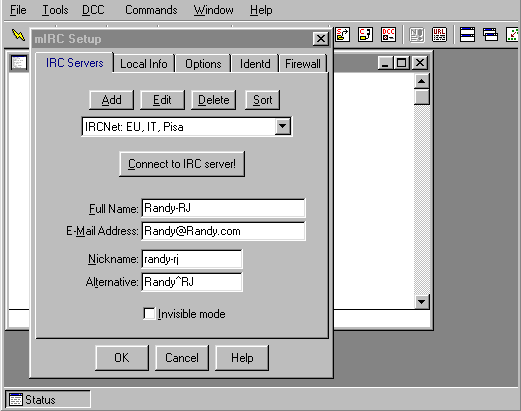Click the lightning bolt Connect icon

tap(18, 35)
